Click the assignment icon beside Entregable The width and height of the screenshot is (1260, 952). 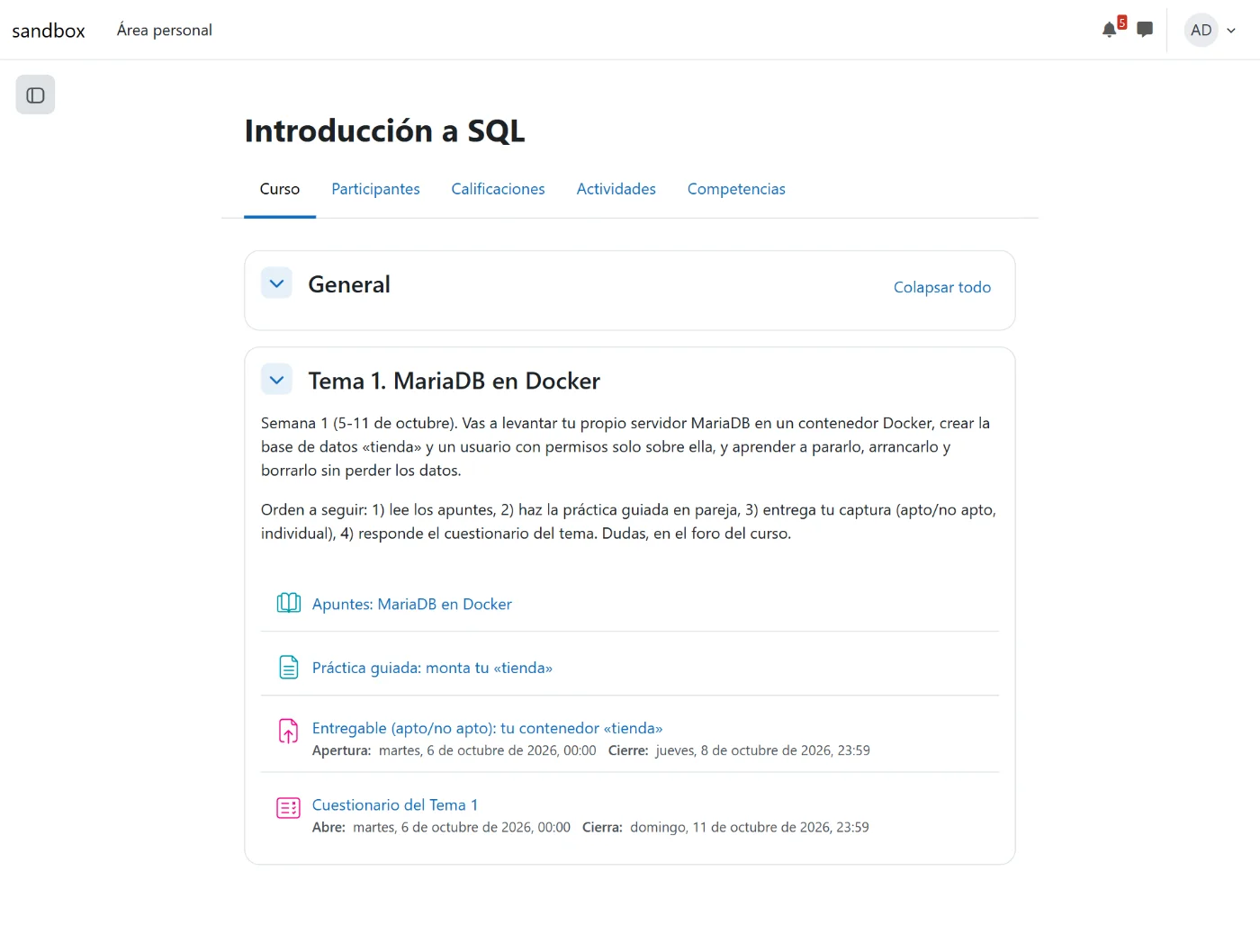[288, 731]
